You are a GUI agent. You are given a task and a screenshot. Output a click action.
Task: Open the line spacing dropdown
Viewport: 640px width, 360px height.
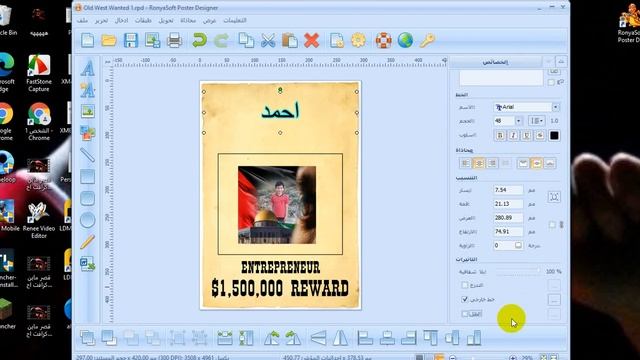point(536,121)
